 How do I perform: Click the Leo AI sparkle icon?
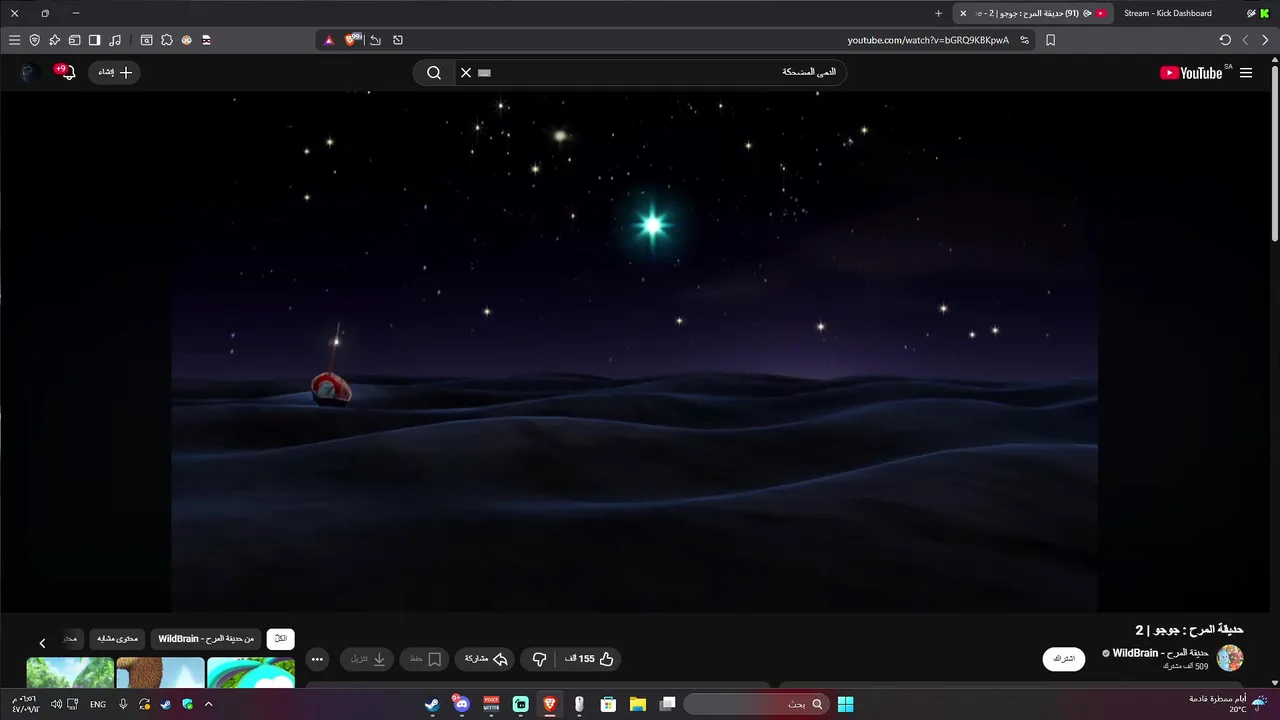point(54,40)
